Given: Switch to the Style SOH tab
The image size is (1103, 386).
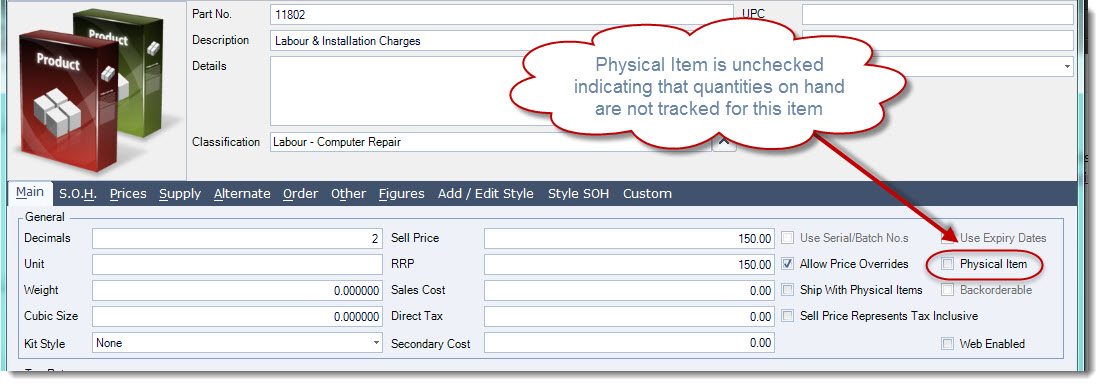Looking at the screenshot, I should 578,193.
